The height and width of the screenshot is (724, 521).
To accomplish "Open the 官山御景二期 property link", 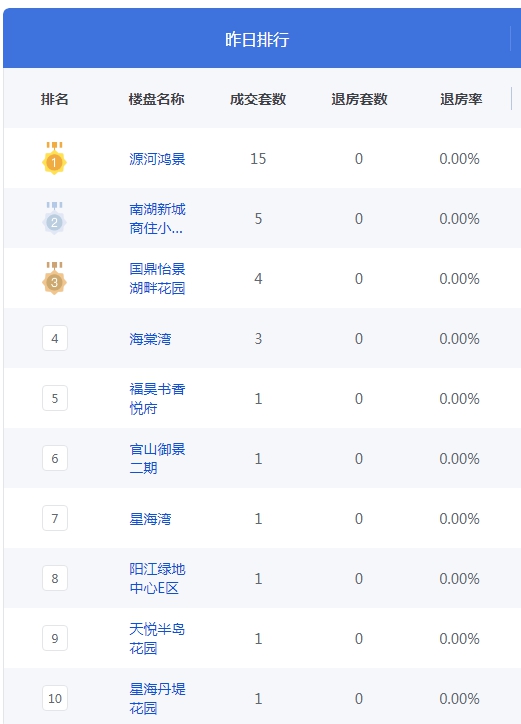I will tap(157, 459).
